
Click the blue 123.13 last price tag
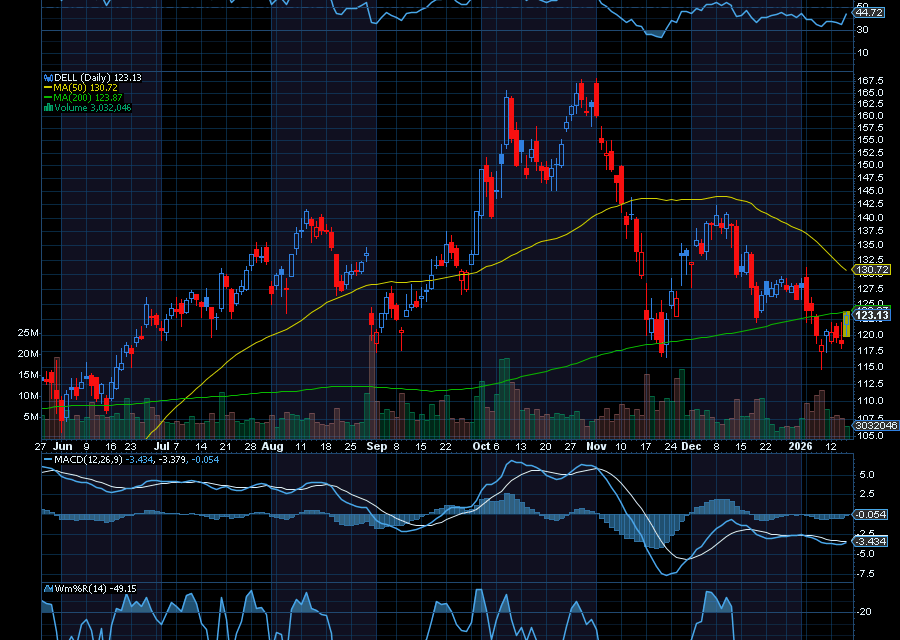872,315
